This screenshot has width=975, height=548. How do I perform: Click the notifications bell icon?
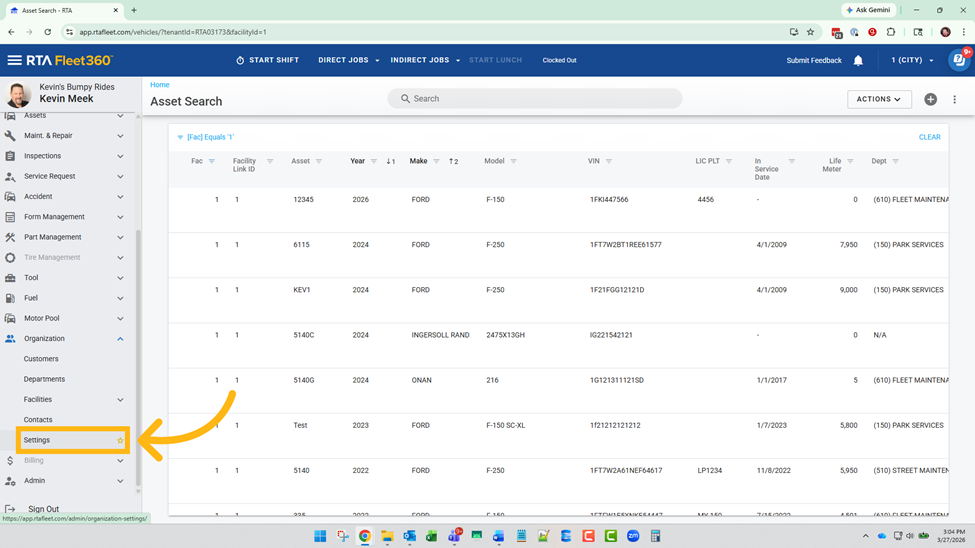(858, 61)
